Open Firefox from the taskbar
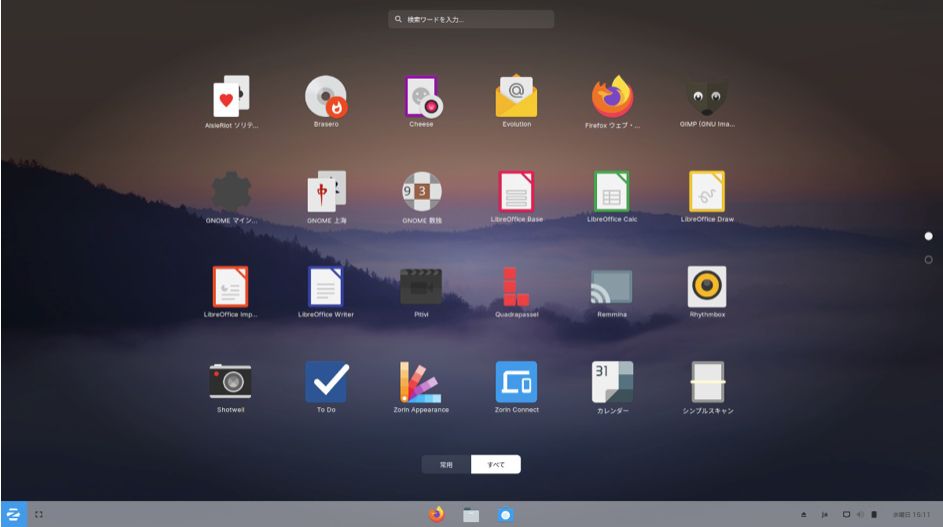 point(436,514)
